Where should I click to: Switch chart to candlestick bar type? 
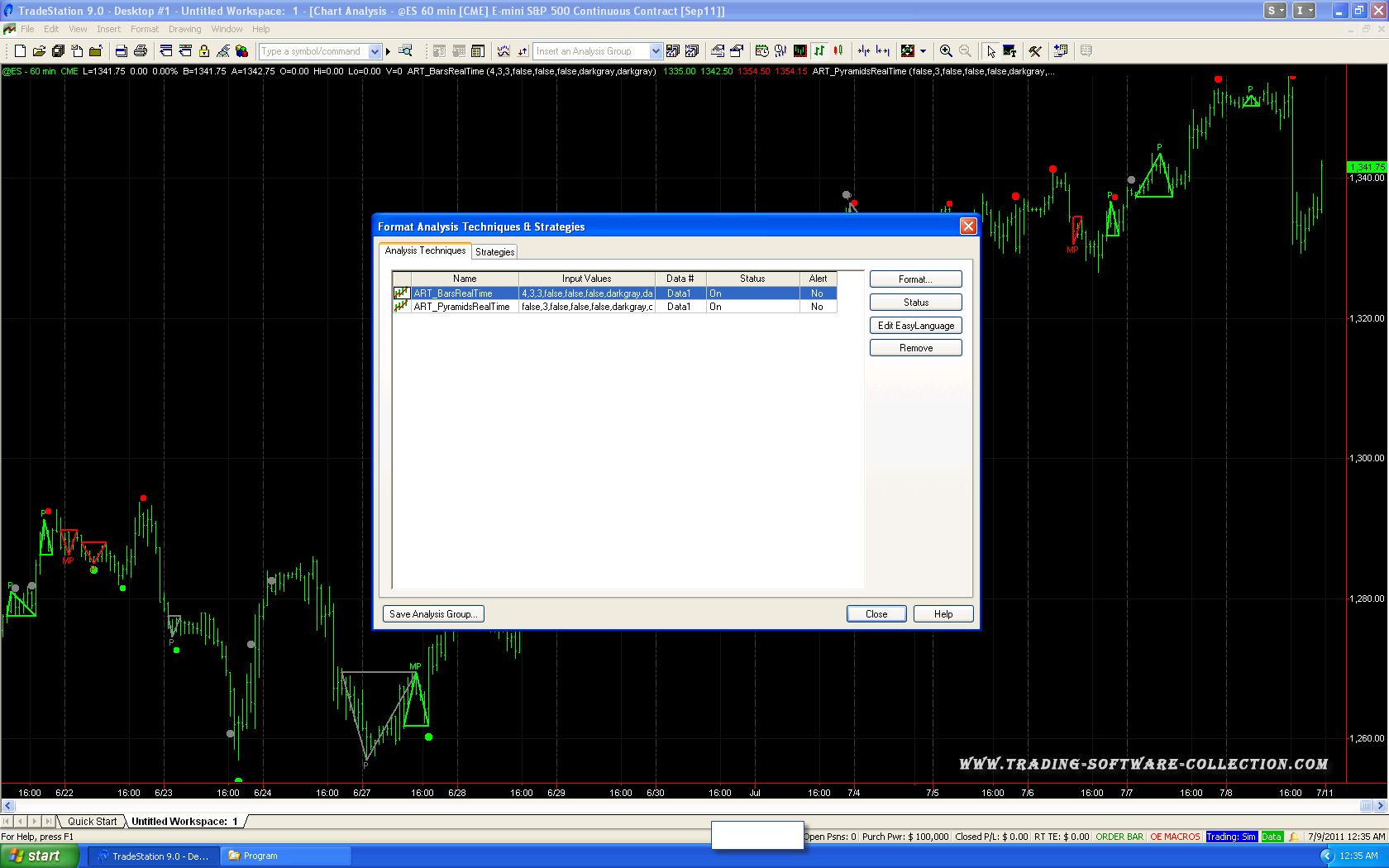coord(838,51)
